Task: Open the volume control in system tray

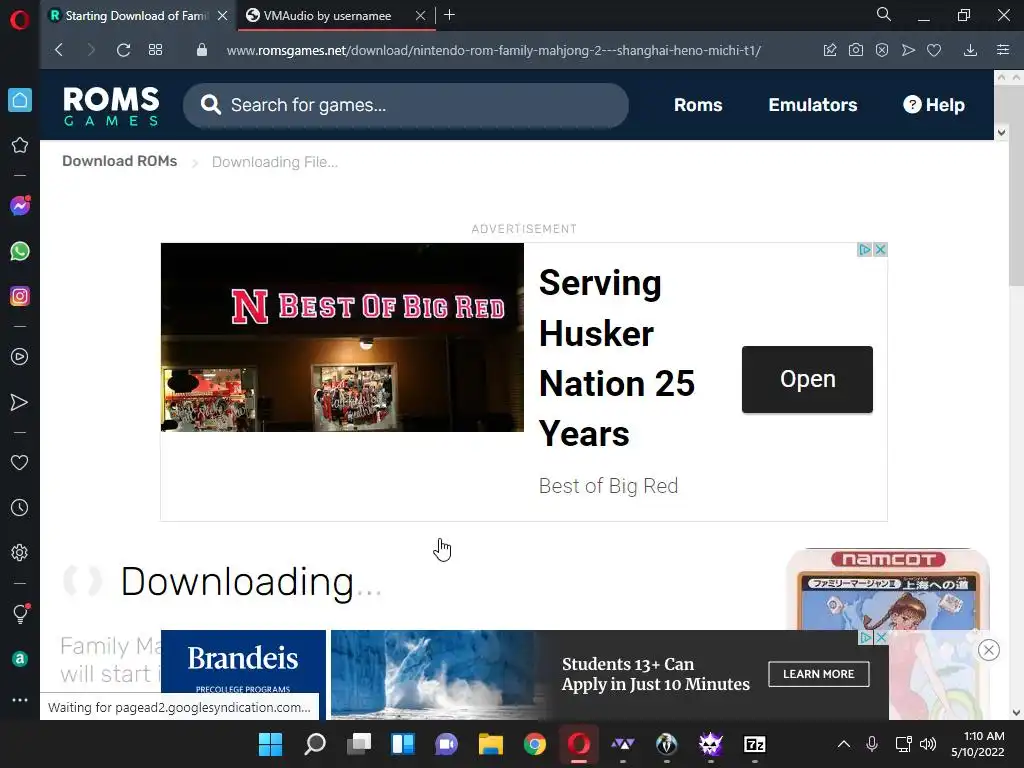Action: (x=928, y=744)
